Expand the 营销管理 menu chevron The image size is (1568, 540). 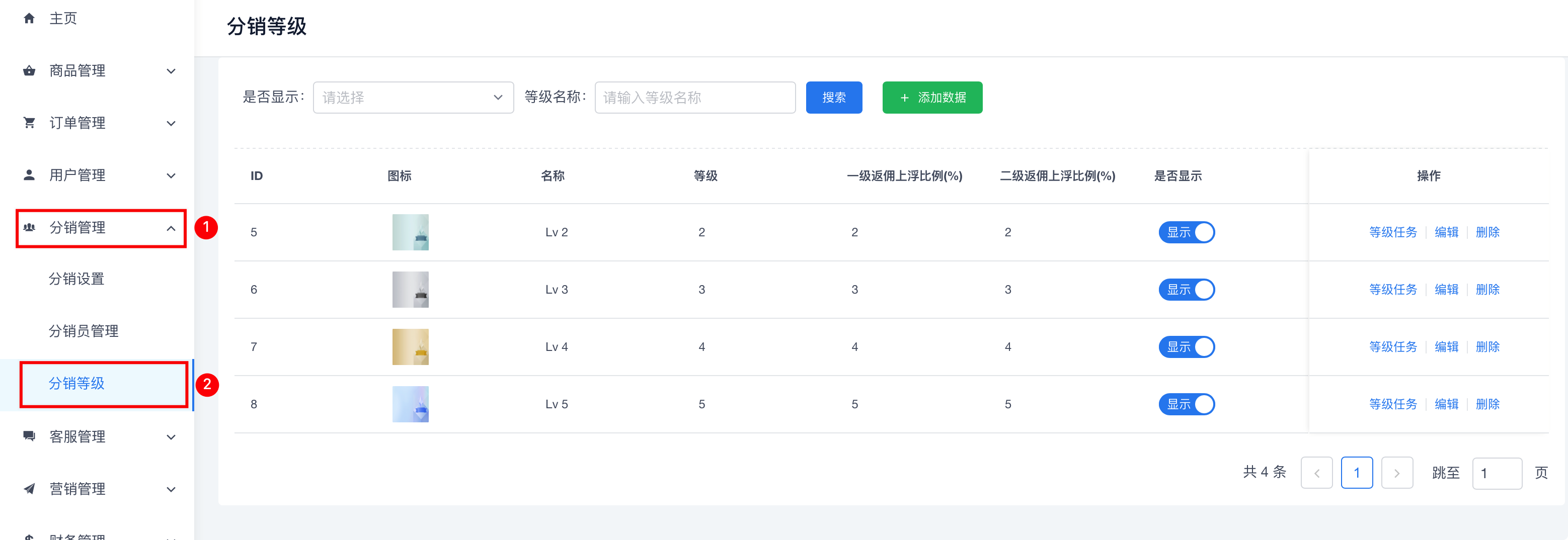pyautogui.click(x=171, y=489)
